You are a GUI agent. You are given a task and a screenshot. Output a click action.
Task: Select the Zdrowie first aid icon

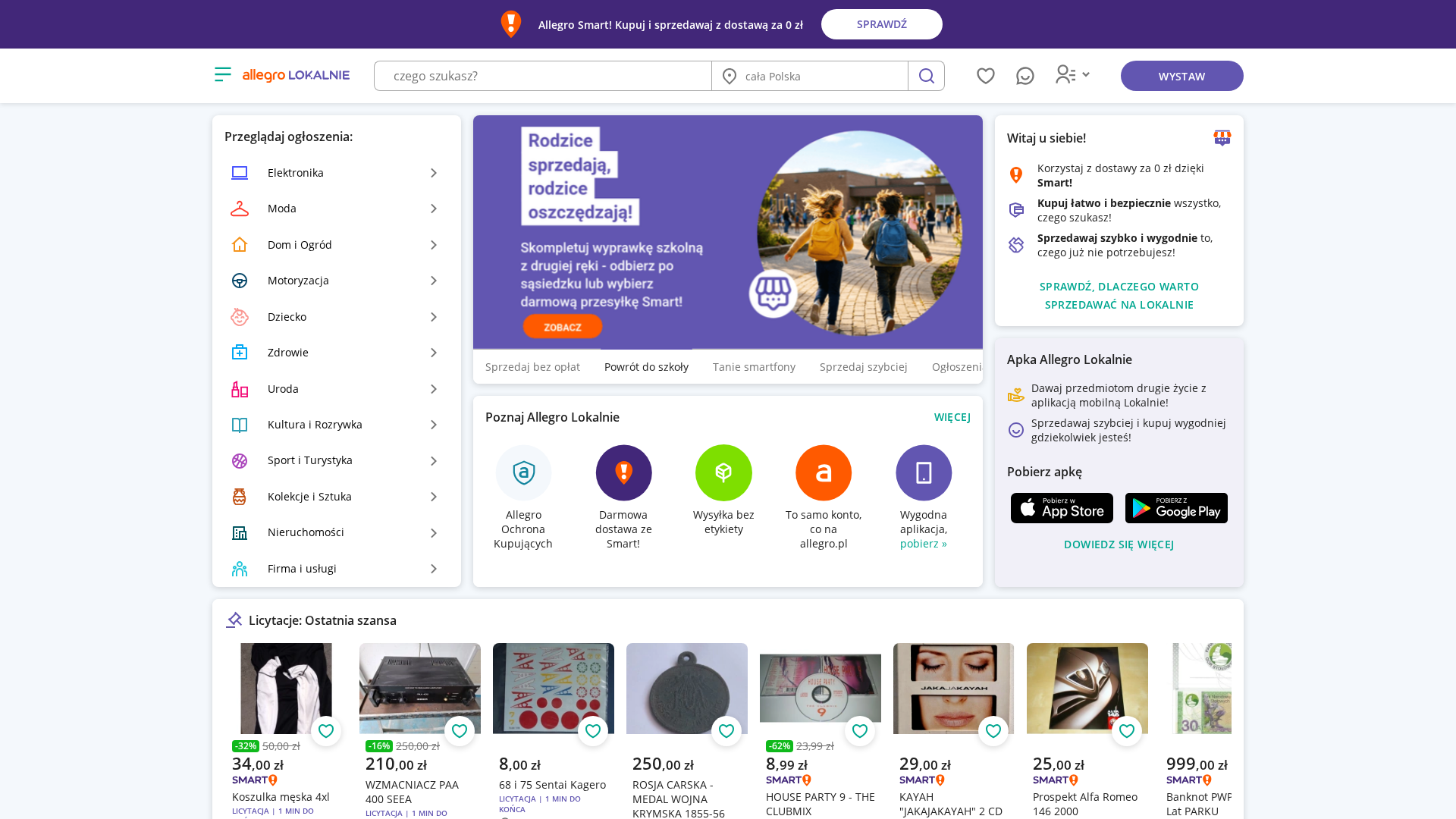point(240,353)
